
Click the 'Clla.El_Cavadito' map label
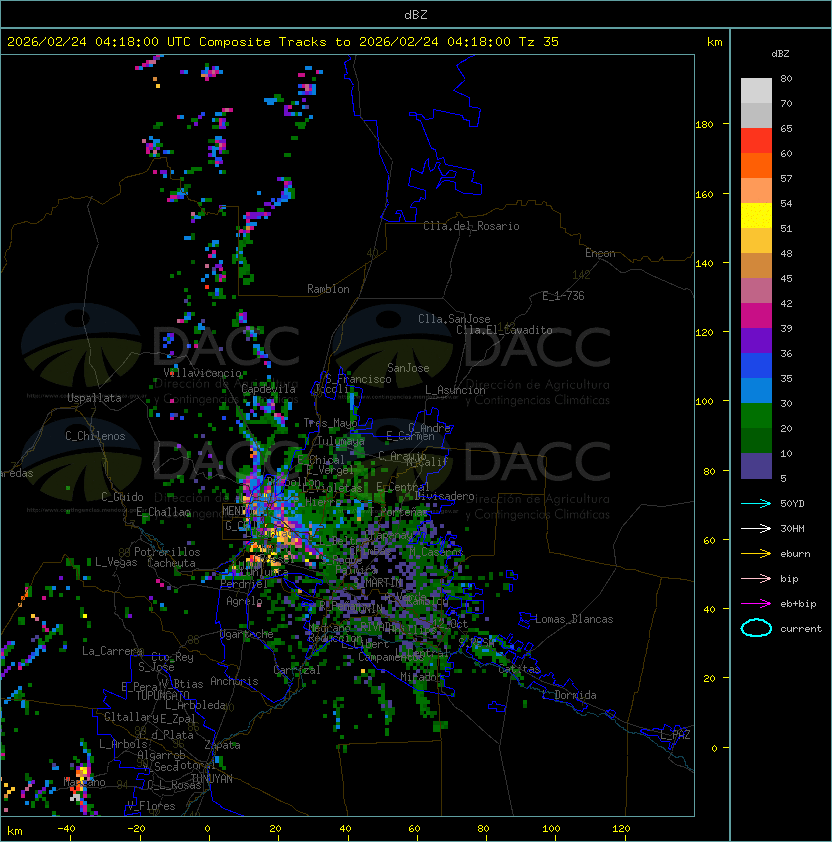pyautogui.click(x=504, y=330)
